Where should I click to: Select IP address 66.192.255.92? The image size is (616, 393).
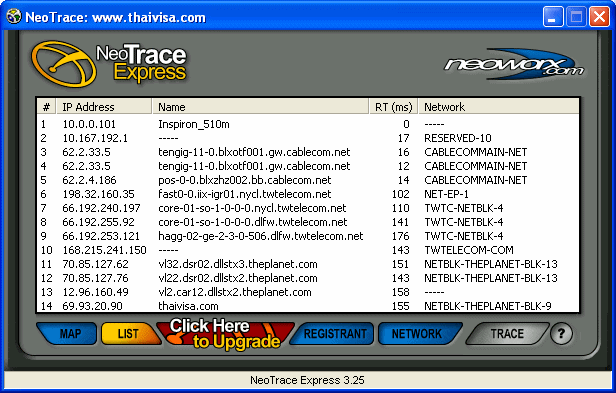click(x=98, y=222)
